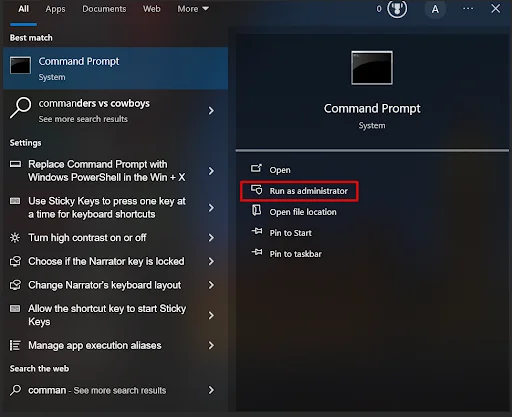512x417 pixels.
Task: Click the icon beside Narrator key is locked
Action: 15,261
